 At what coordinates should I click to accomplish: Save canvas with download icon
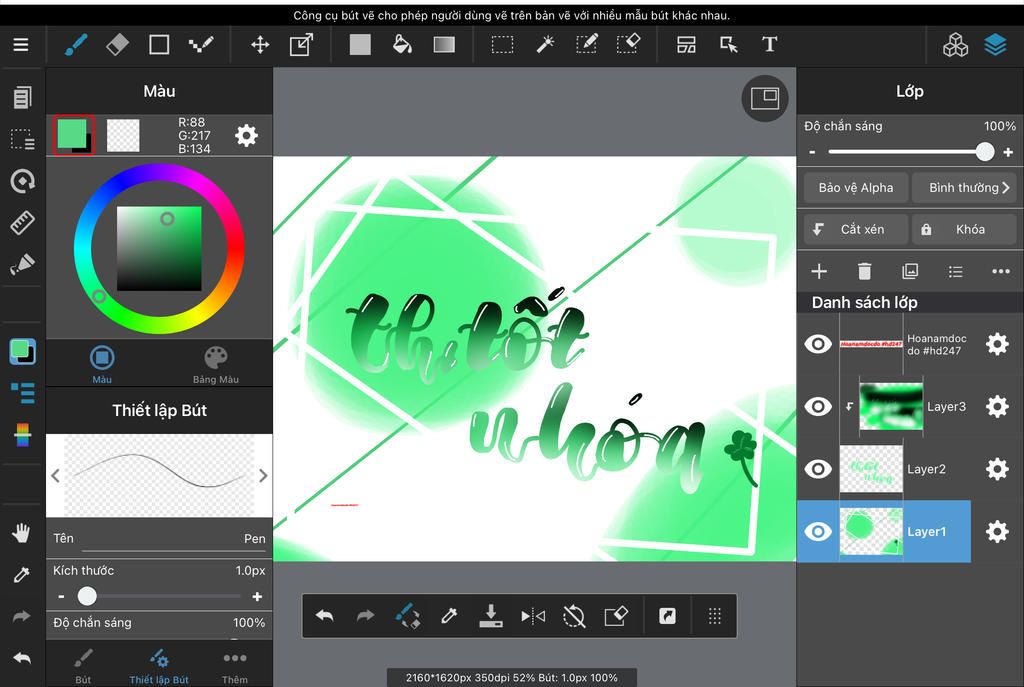pyautogui.click(x=491, y=616)
